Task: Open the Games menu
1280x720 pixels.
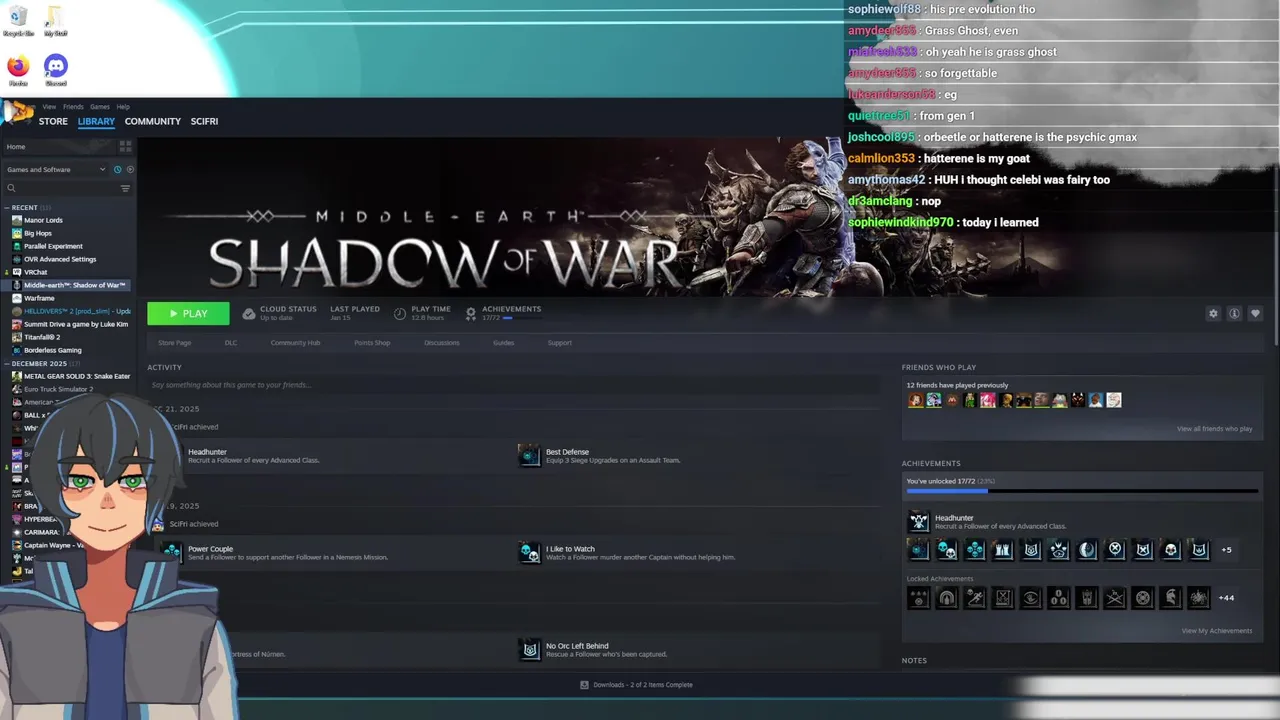Action: [100, 107]
